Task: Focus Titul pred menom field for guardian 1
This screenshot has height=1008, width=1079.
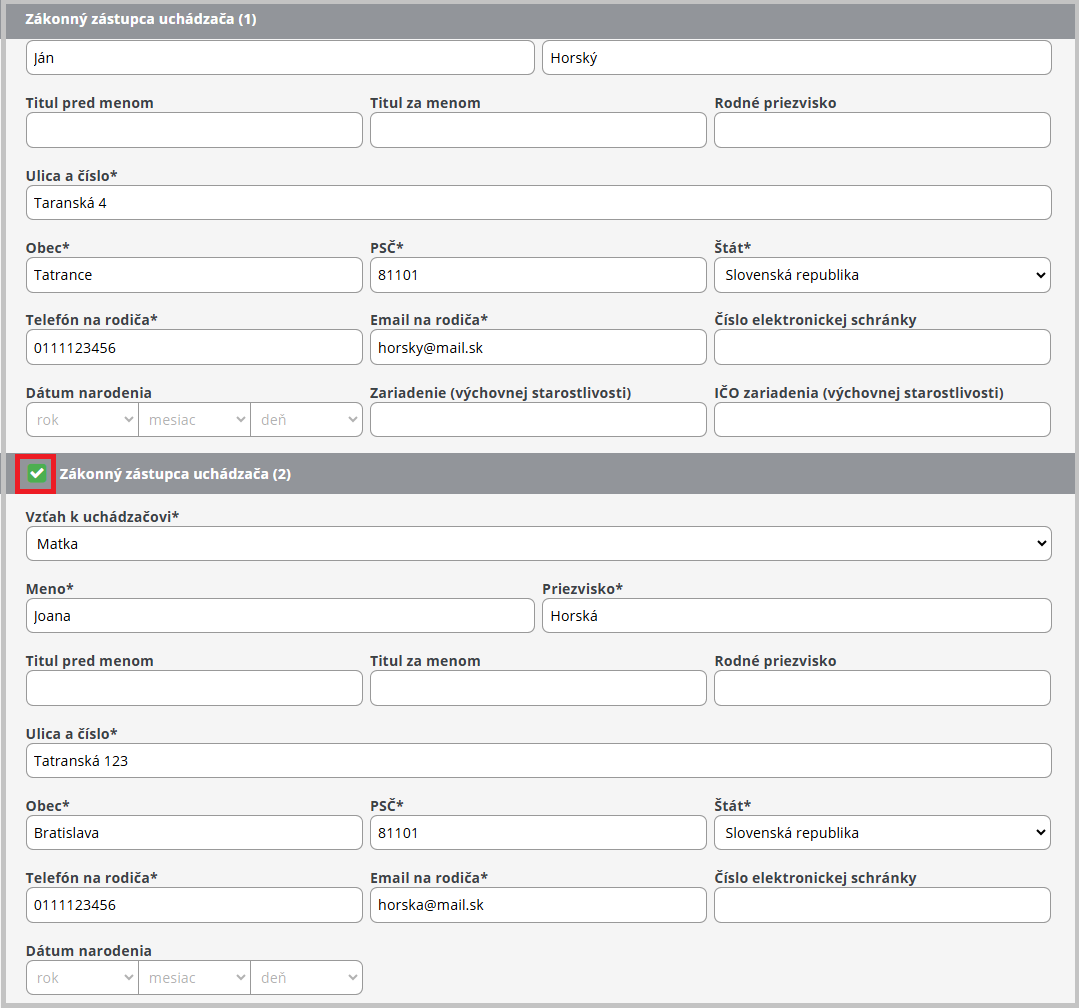Action: click(x=194, y=130)
